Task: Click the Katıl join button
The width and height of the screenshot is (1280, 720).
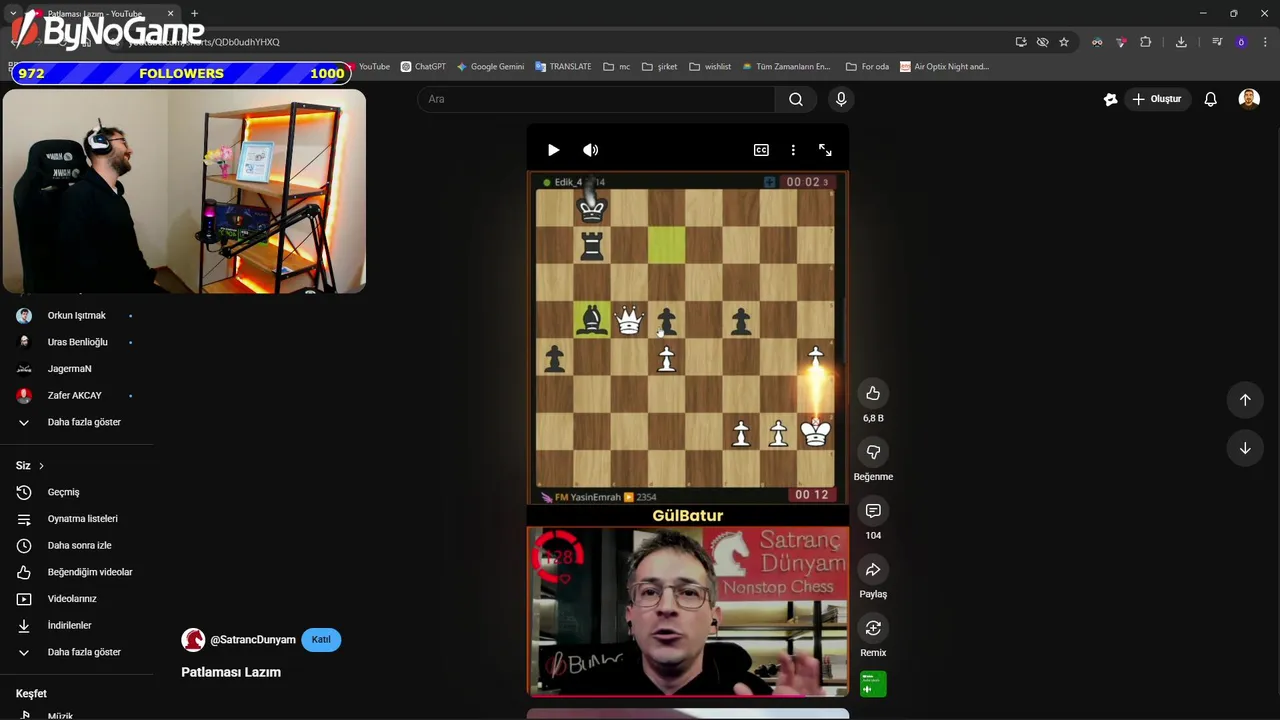Action: click(x=321, y=640)
